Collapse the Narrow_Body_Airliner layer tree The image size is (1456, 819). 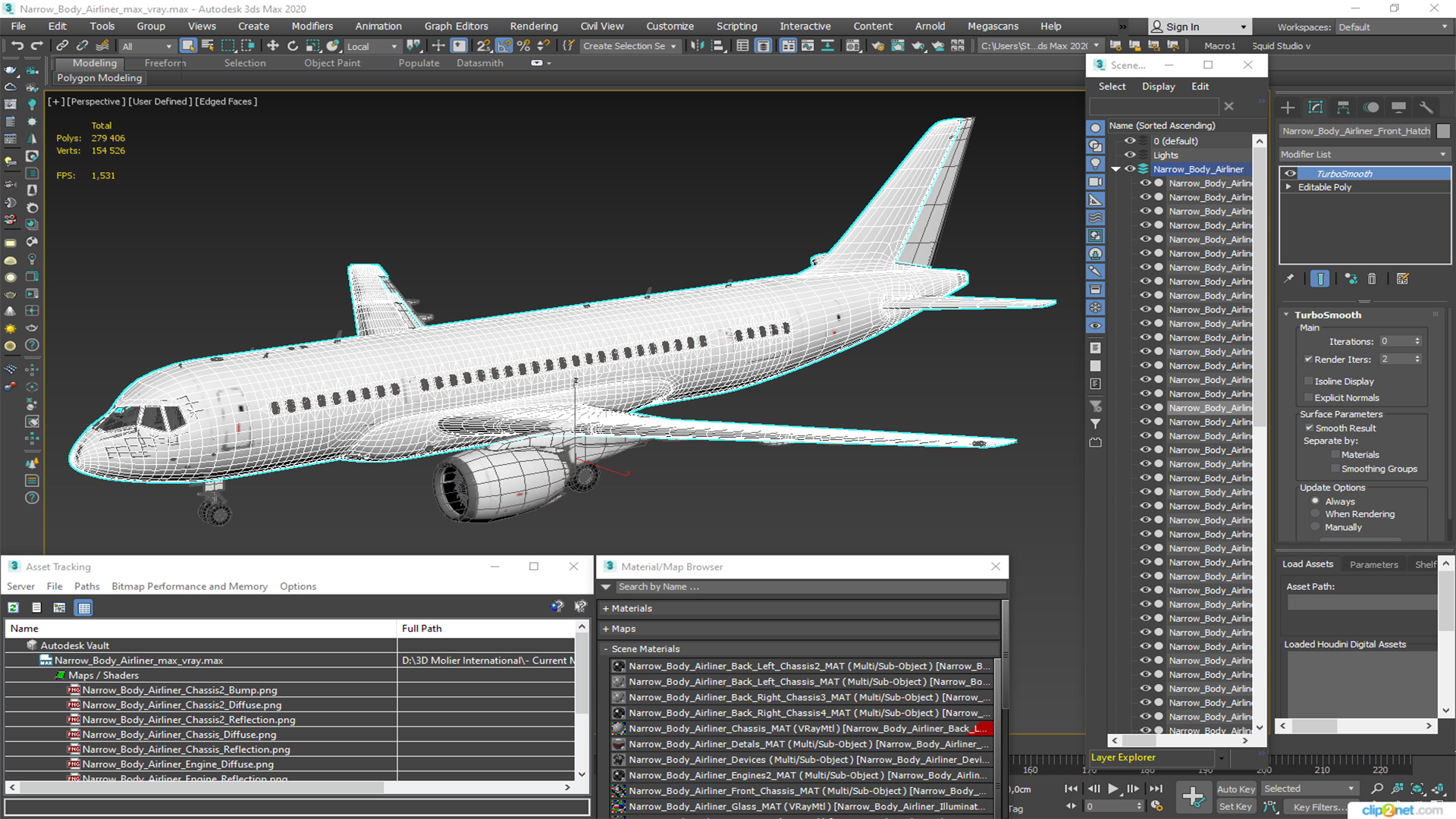point(1116,169)
